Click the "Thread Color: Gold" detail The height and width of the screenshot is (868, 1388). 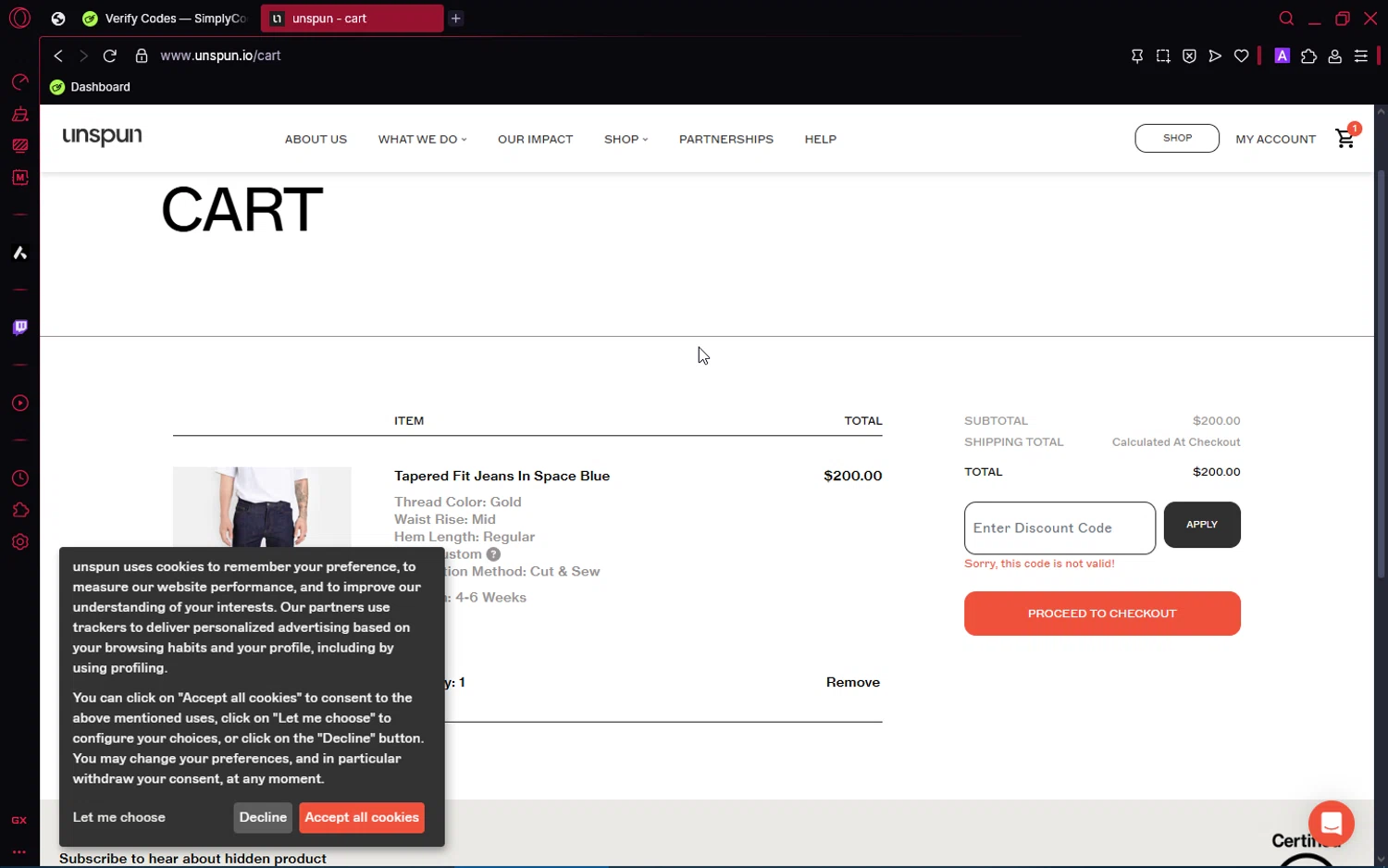coord(458,502)
